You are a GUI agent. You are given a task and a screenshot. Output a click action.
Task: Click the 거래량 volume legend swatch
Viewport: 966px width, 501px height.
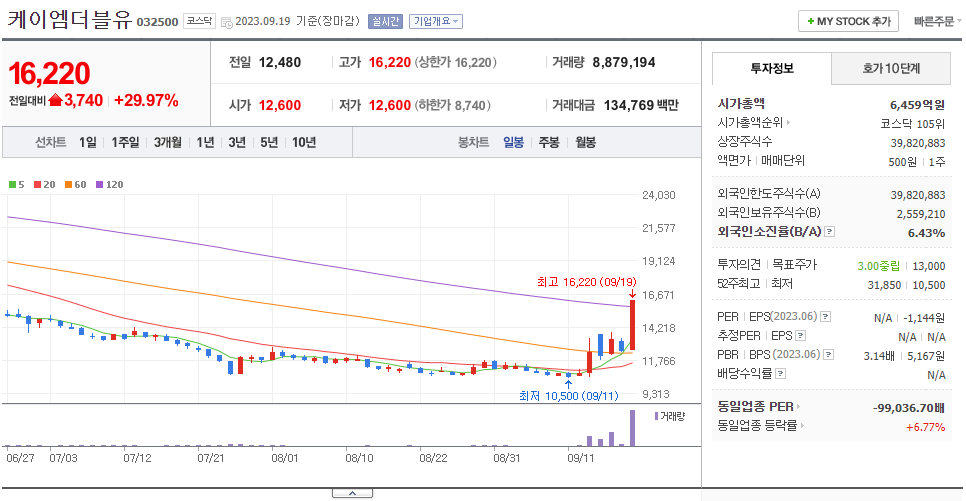click(657, 416)
